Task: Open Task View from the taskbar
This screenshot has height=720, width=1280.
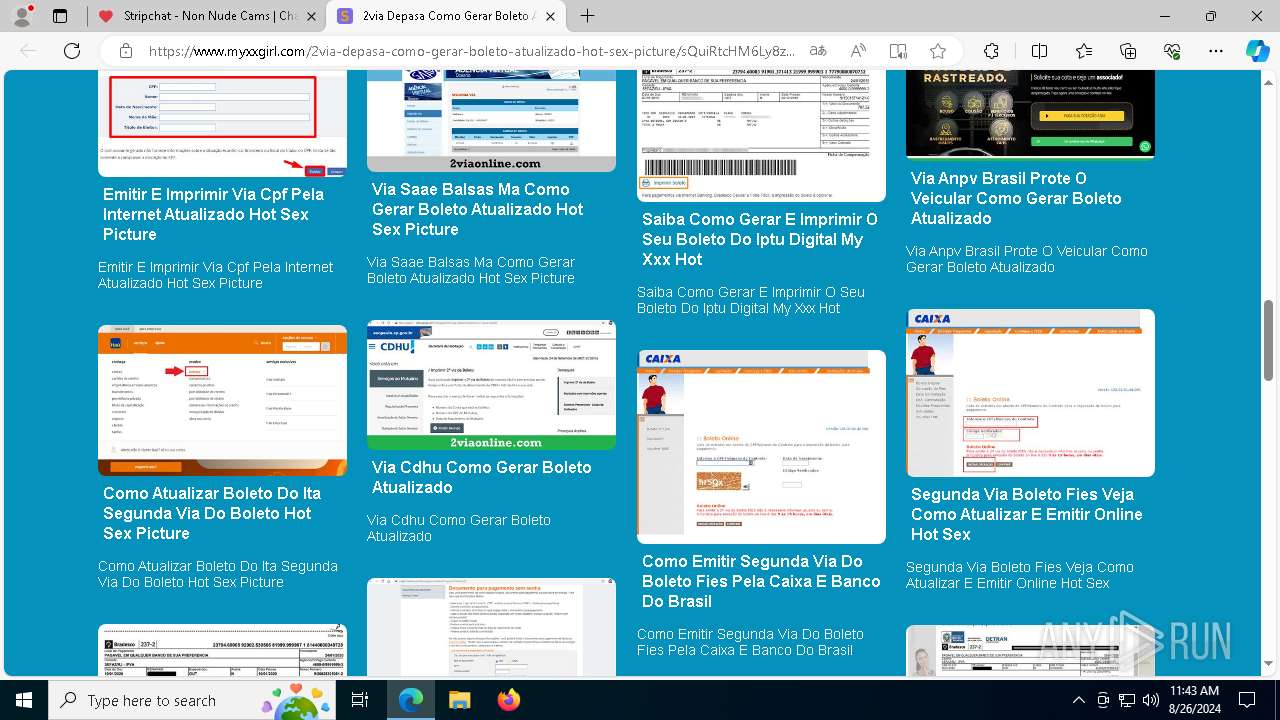Action: coord(360,700)
